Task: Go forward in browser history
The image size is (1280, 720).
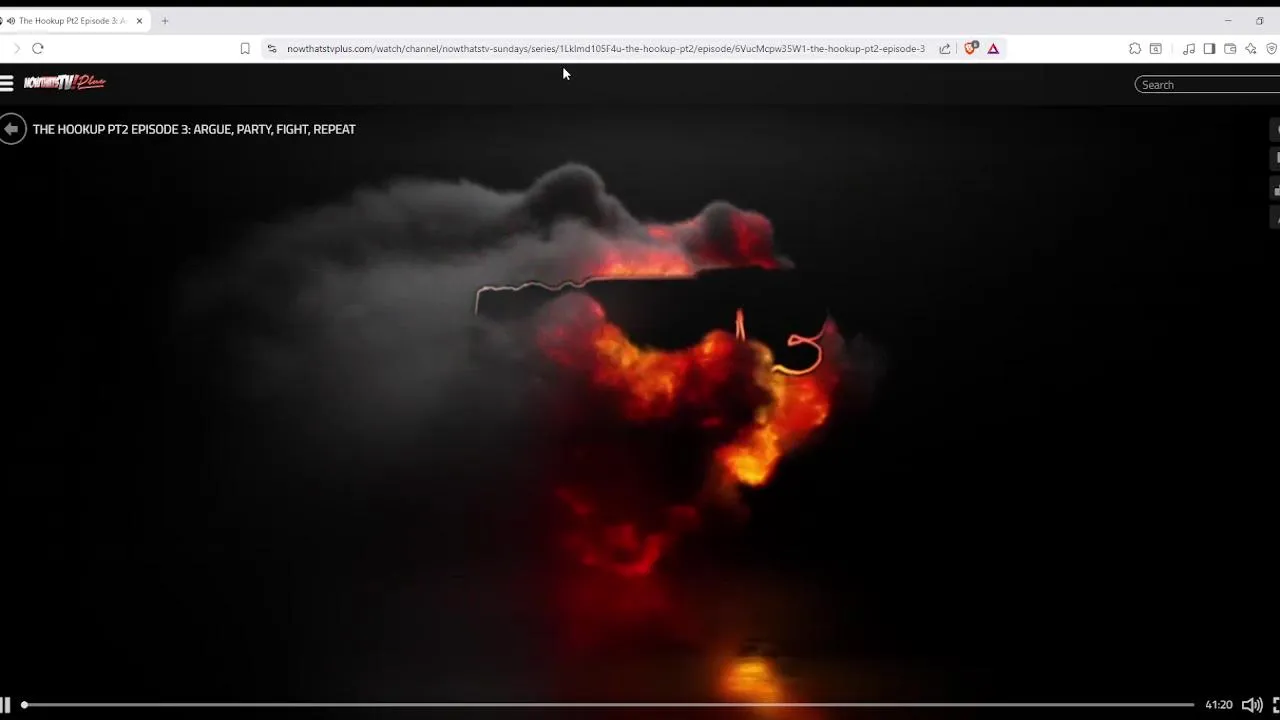Action: tap(16, 48)
